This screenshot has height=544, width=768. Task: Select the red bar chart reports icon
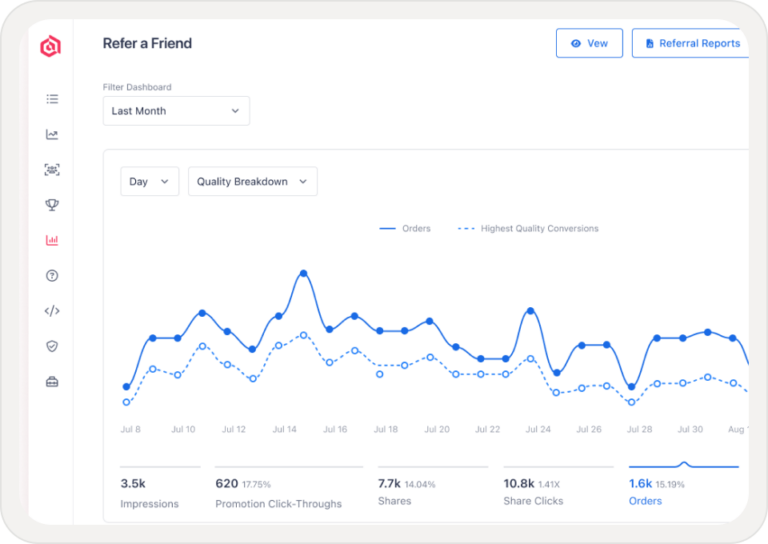(x=52, y=240)
